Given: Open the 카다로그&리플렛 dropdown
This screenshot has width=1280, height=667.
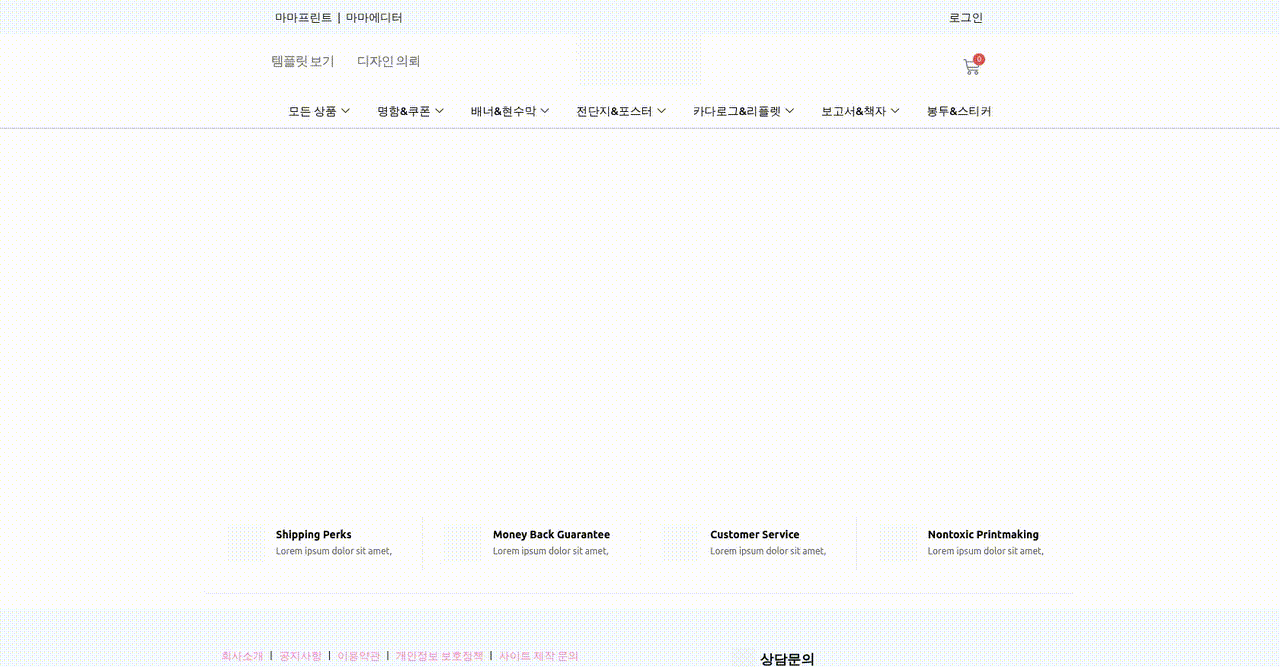Looking at the screenshot, I should click(x=743, y=111).
